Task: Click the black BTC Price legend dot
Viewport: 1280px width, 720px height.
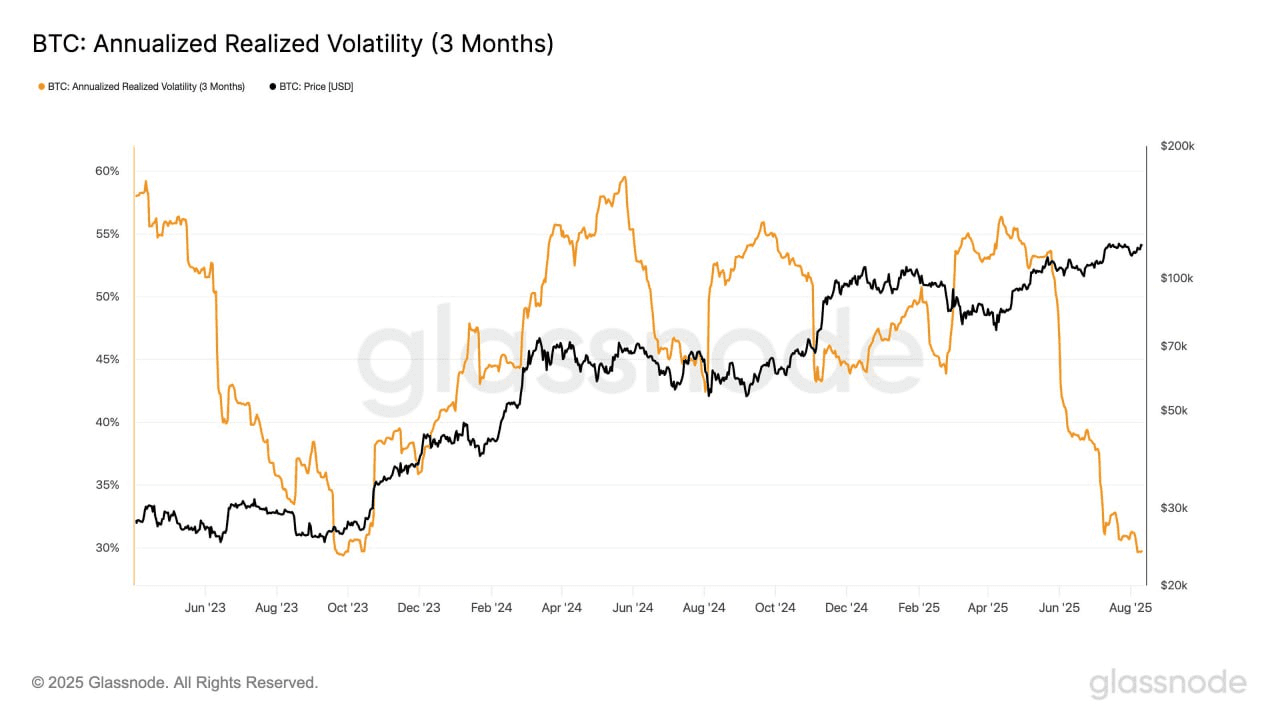Action: tap(273, 87)
